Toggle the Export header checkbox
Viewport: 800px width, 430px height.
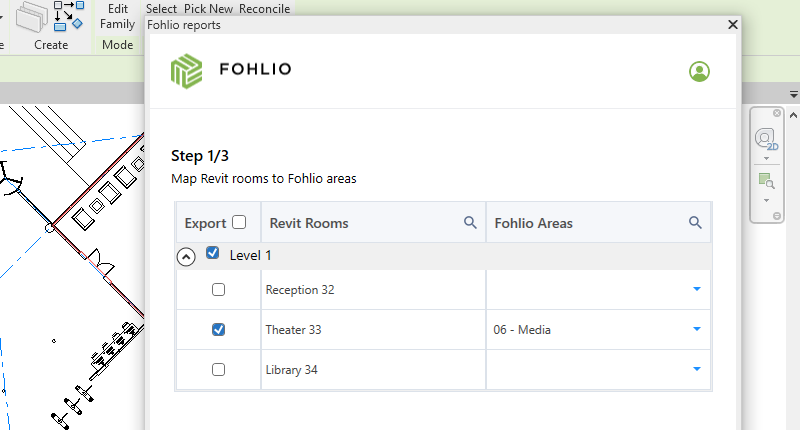click(239, 222)
